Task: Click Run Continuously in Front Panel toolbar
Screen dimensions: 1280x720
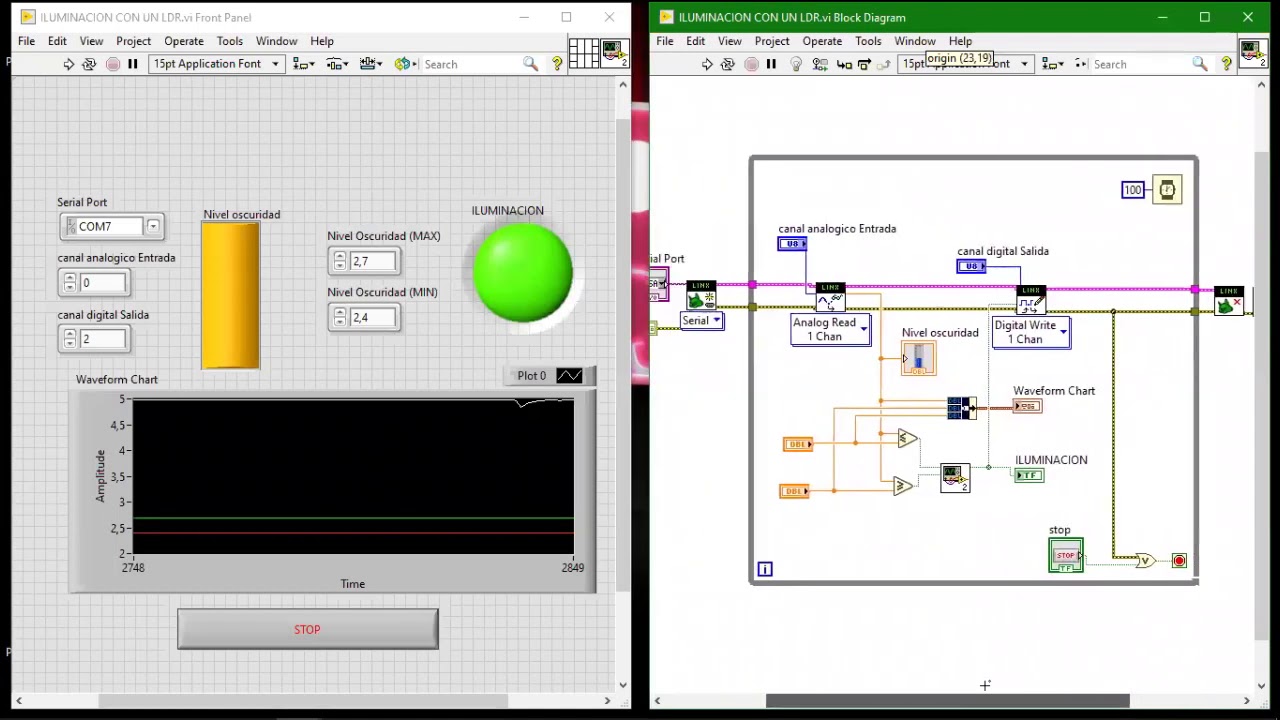Action: tap(89, 64)
